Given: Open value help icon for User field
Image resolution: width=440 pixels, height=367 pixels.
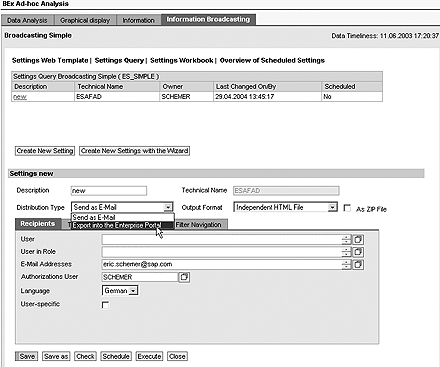Looking at the screenshot, I should 358,240.
